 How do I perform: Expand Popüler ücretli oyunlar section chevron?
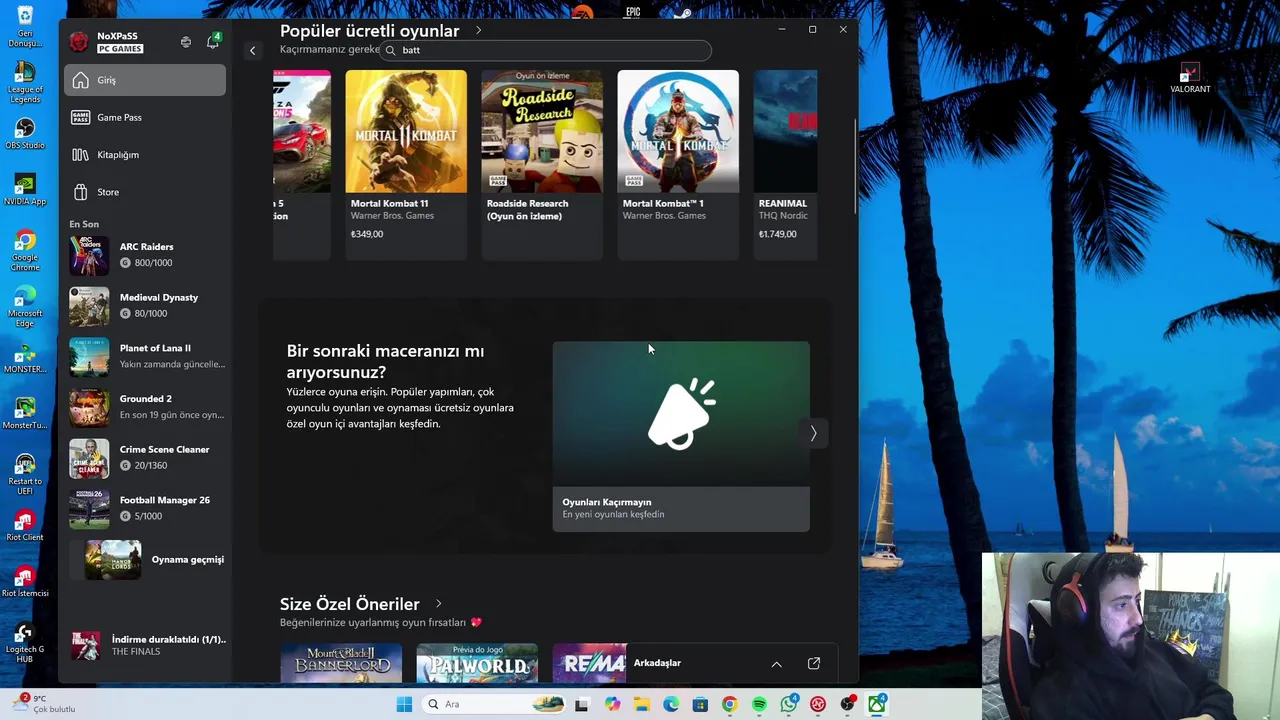coord(478,31)
